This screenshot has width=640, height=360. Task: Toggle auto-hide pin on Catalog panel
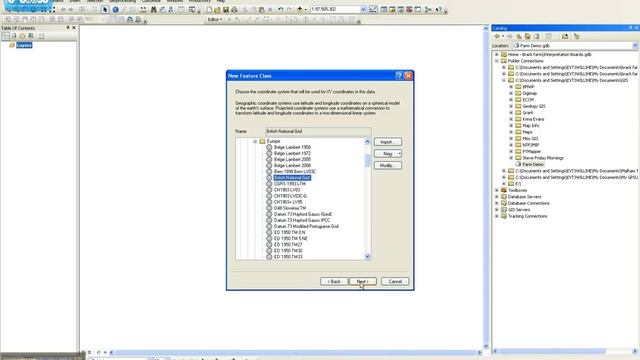coord(630,28)
